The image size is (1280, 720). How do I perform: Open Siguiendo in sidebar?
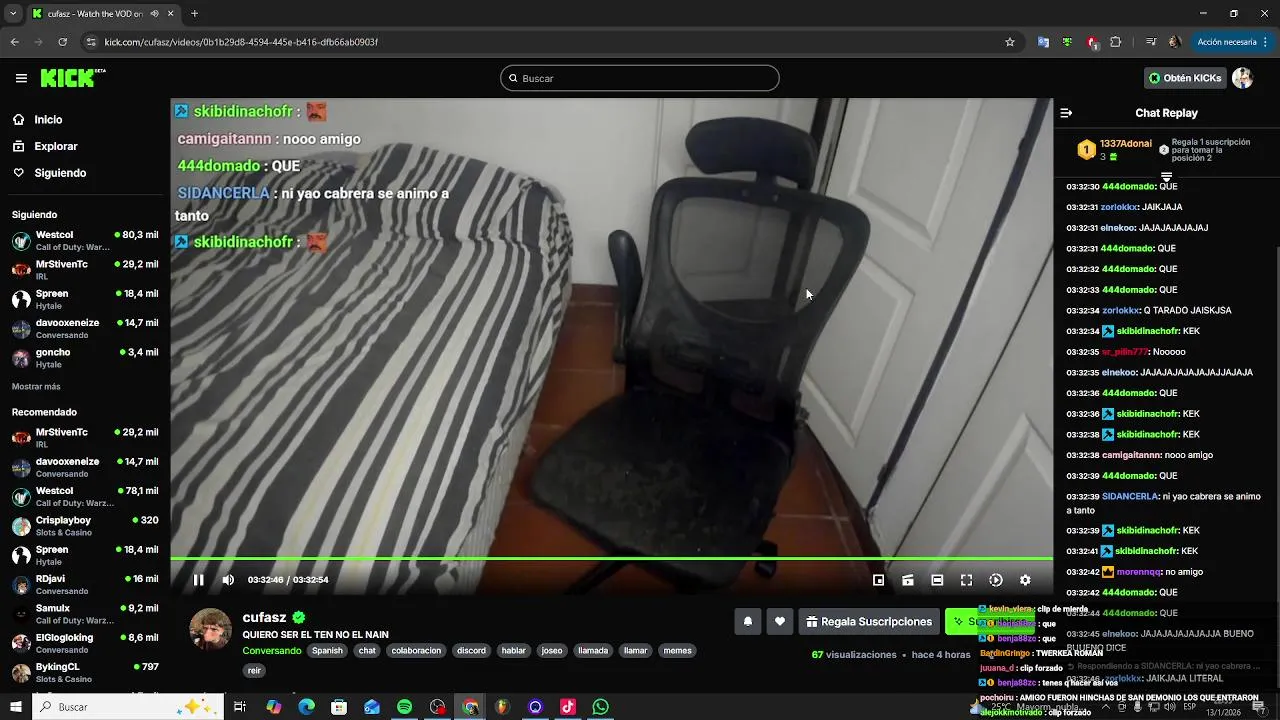pyautogui.click(x=60, y=173)
